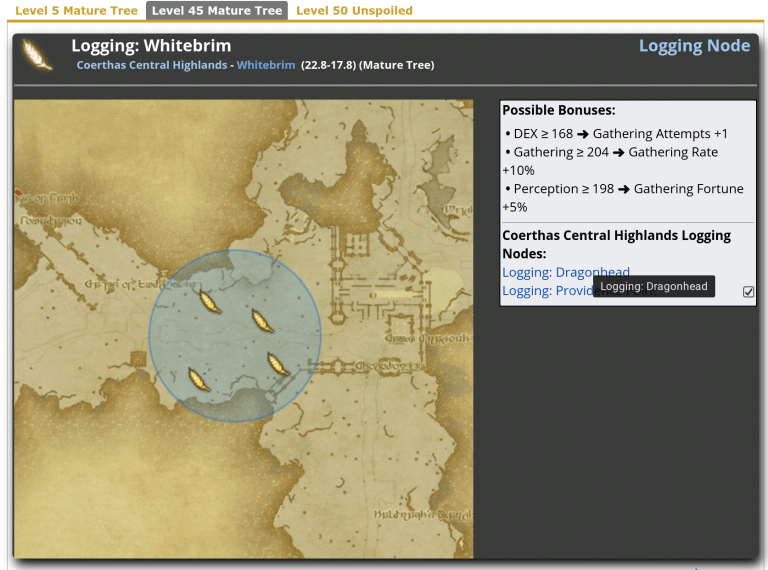Click the Possible Bonuses heading
Viewport: 768px width, 570px height.
[x=559, y=110]
